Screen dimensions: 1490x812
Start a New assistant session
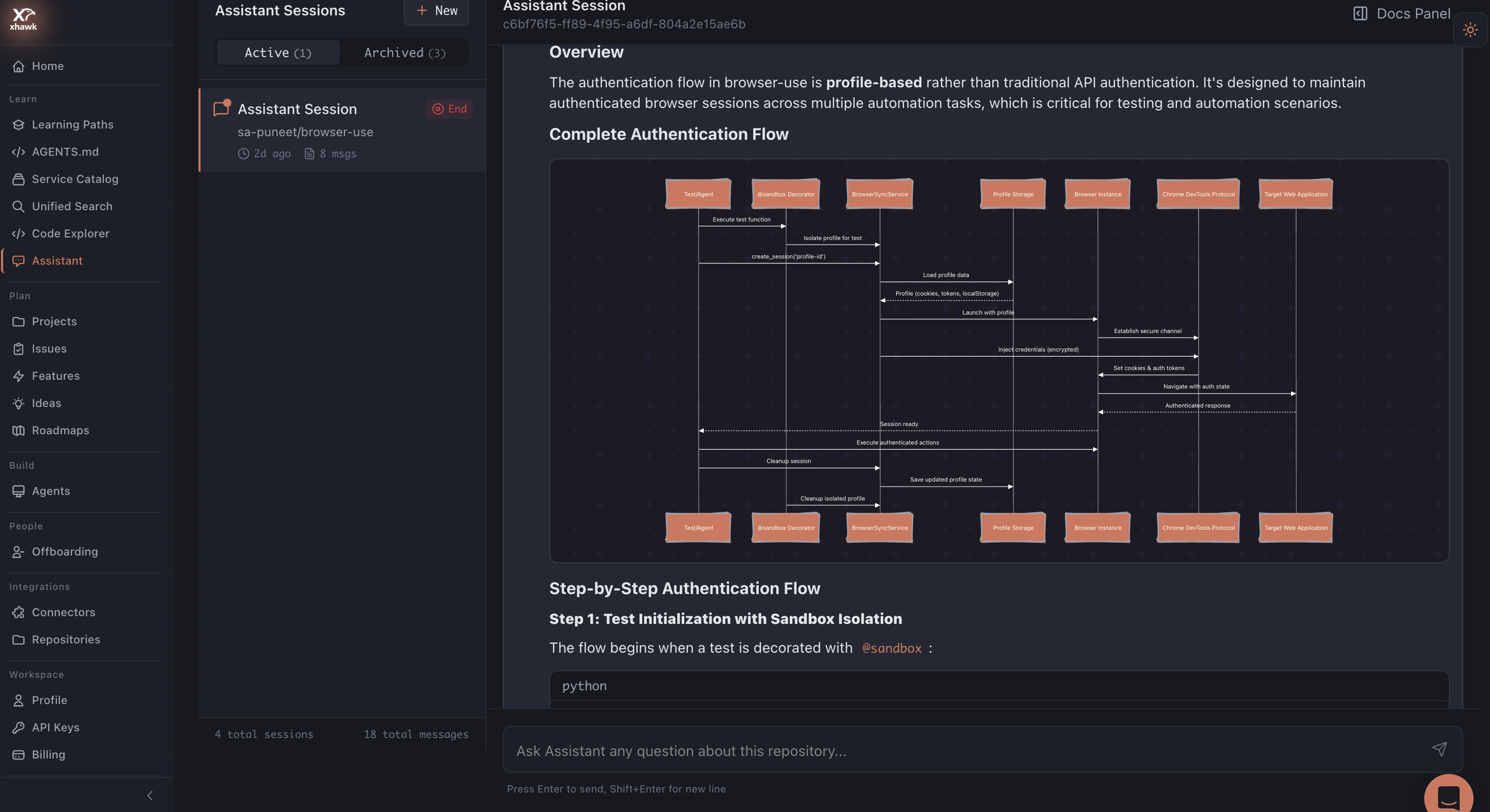(436, 10)
